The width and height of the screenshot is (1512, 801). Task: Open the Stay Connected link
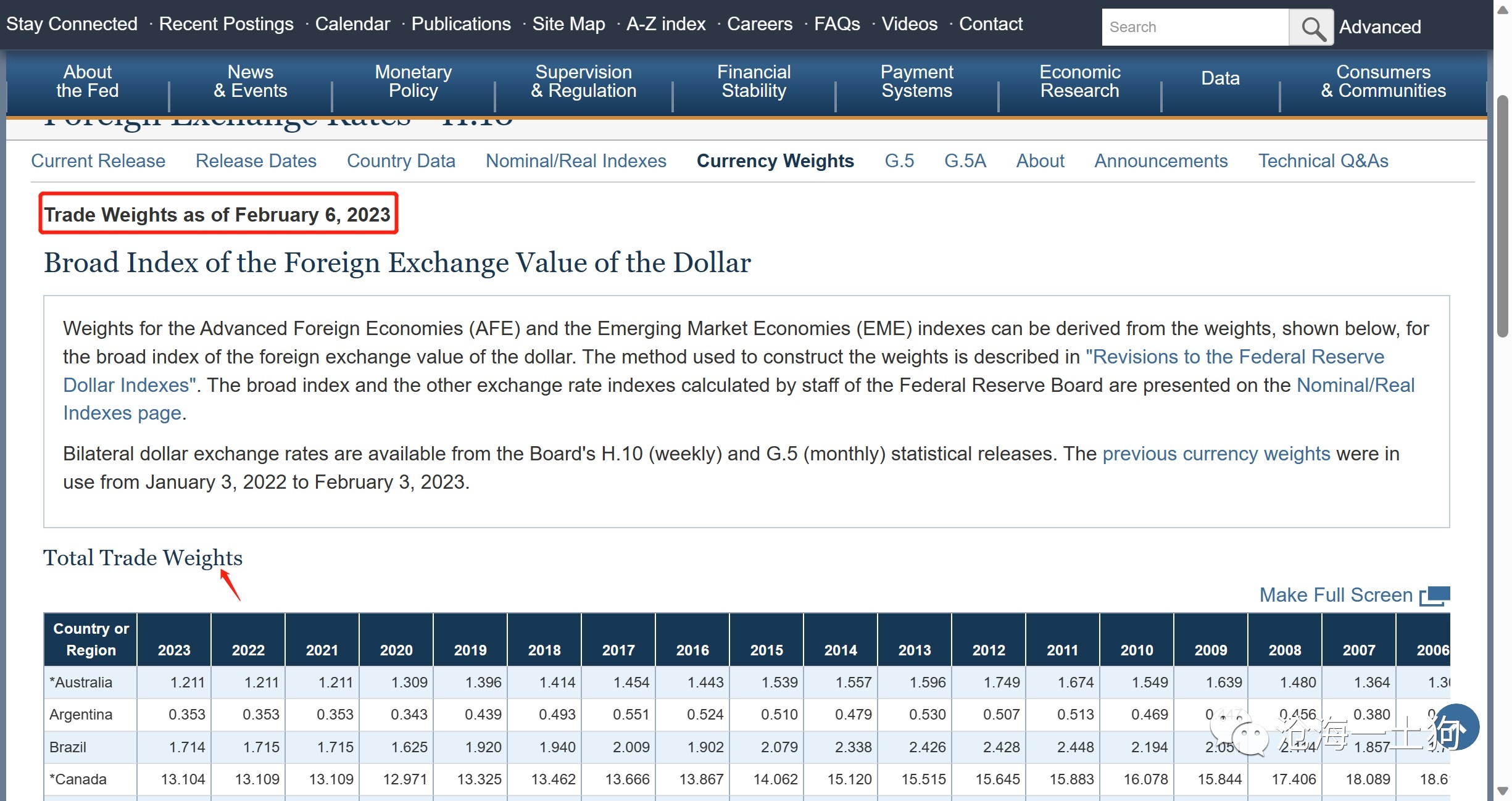point(72,24)
